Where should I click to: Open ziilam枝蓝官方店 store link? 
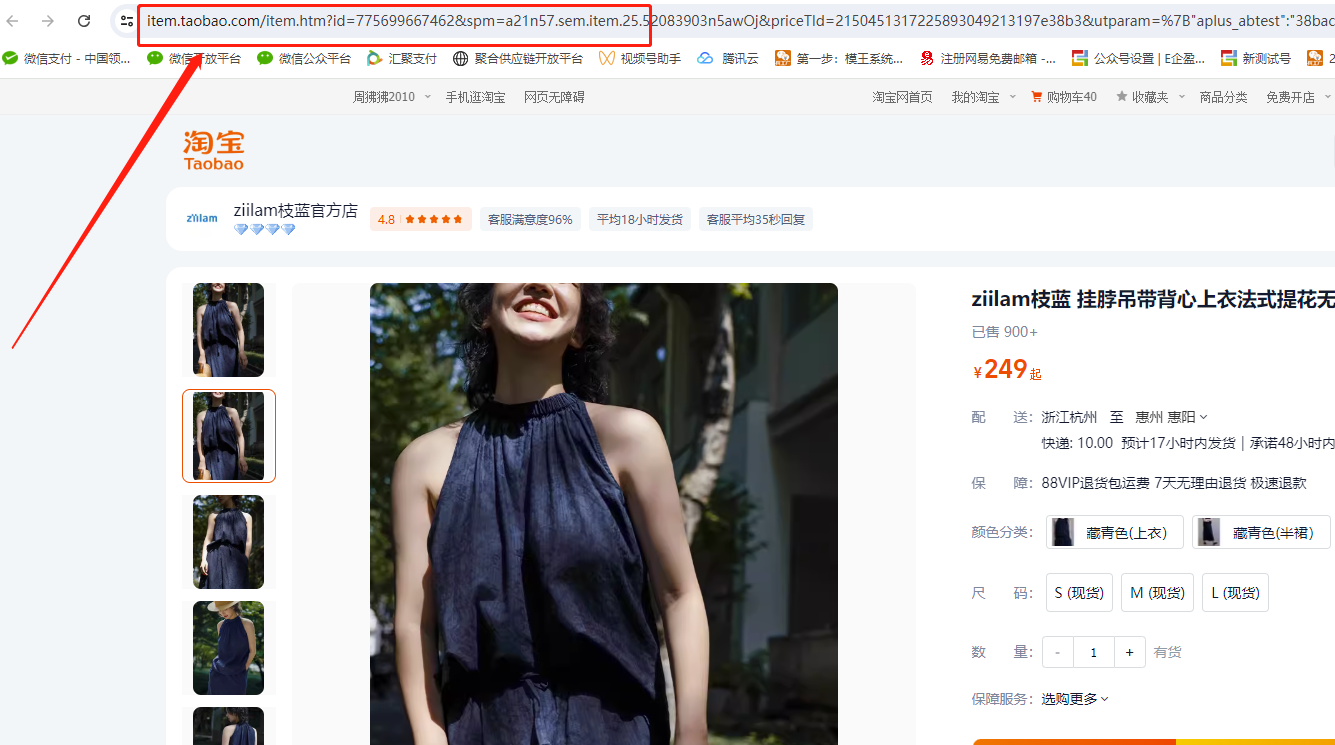pos(295,211)
